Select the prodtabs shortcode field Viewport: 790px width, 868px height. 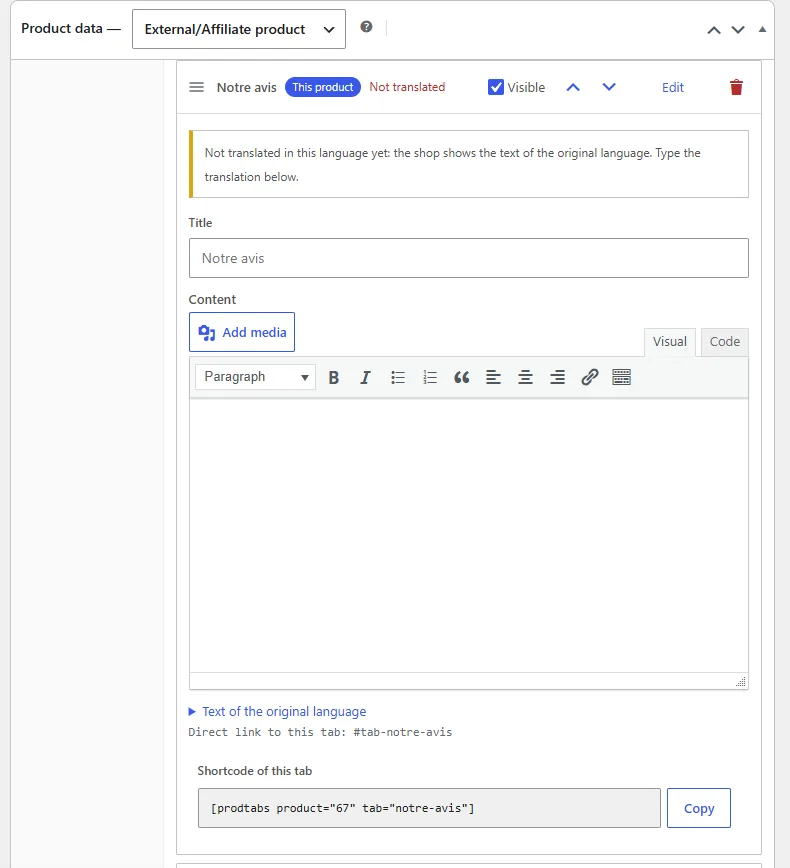pos(429,808)
